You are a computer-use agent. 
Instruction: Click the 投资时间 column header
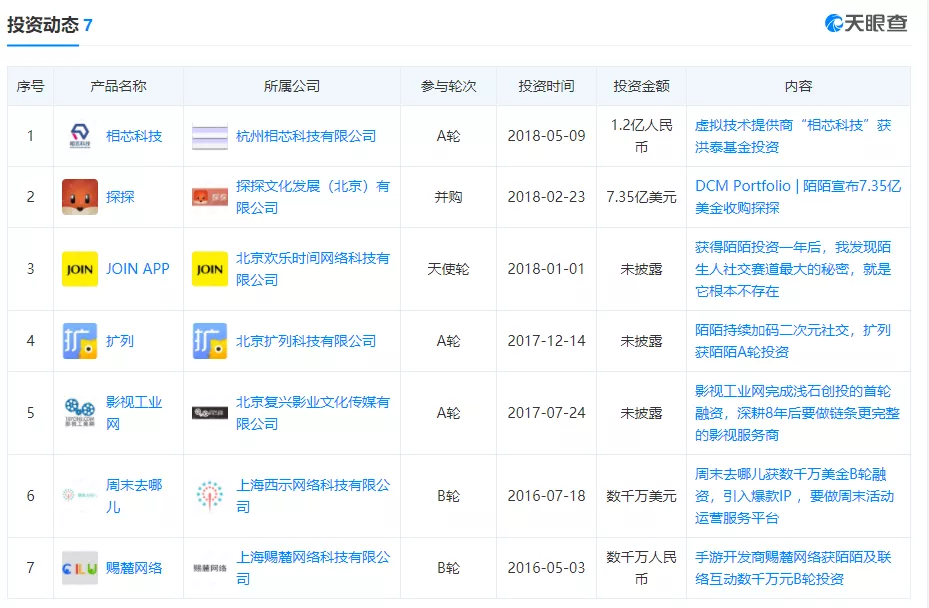point(546,86)
